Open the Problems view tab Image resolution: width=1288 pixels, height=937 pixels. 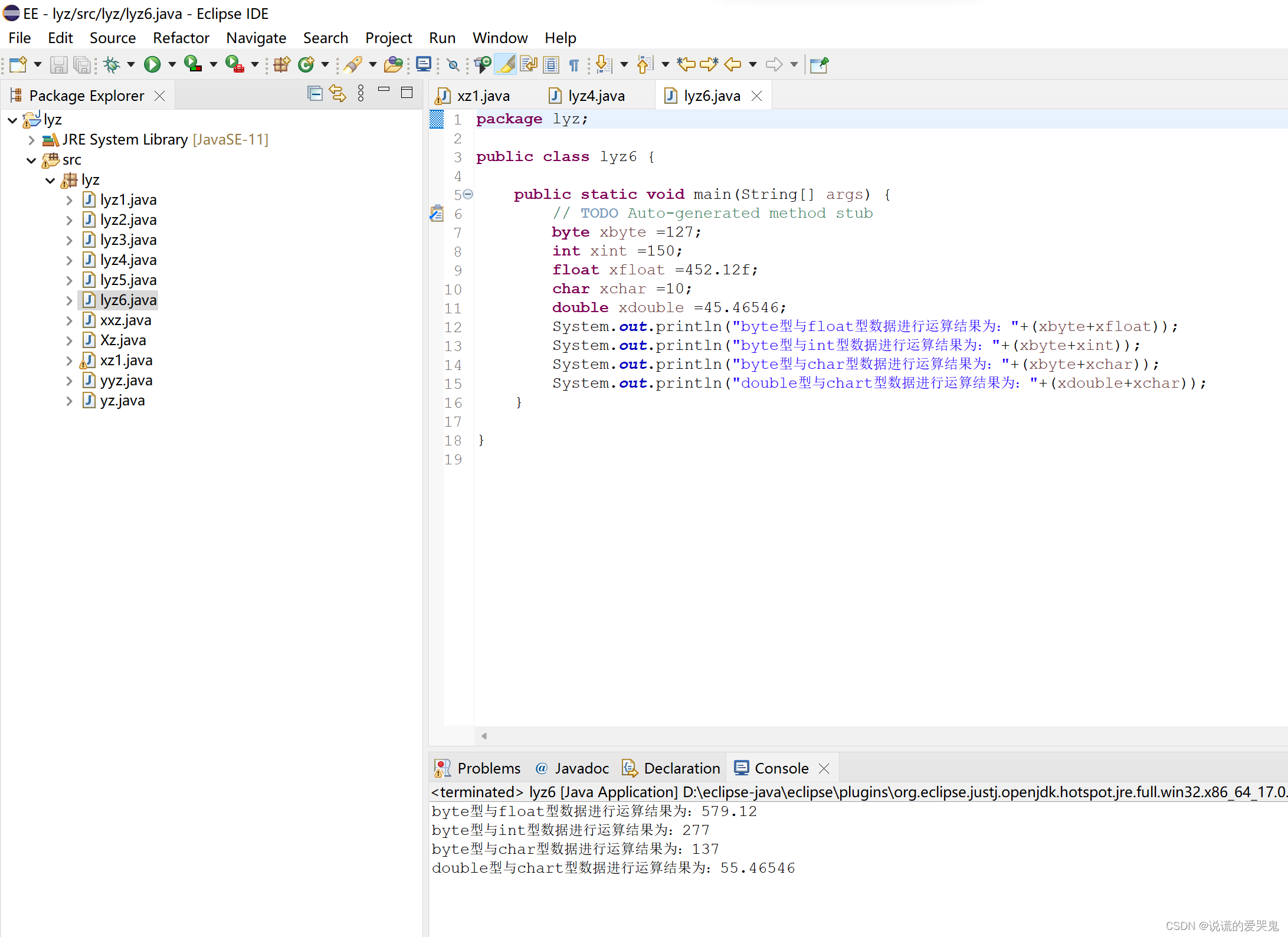[x=488, y=768]
